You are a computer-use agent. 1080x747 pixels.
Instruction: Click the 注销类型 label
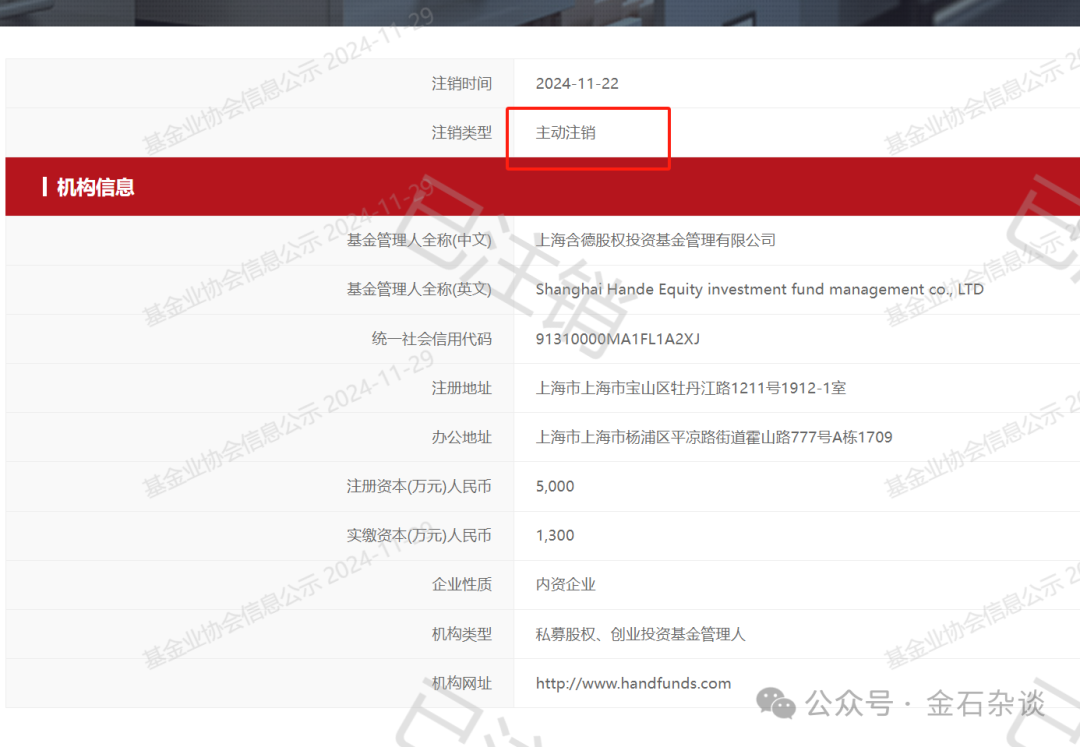click(x=461, y=132)
